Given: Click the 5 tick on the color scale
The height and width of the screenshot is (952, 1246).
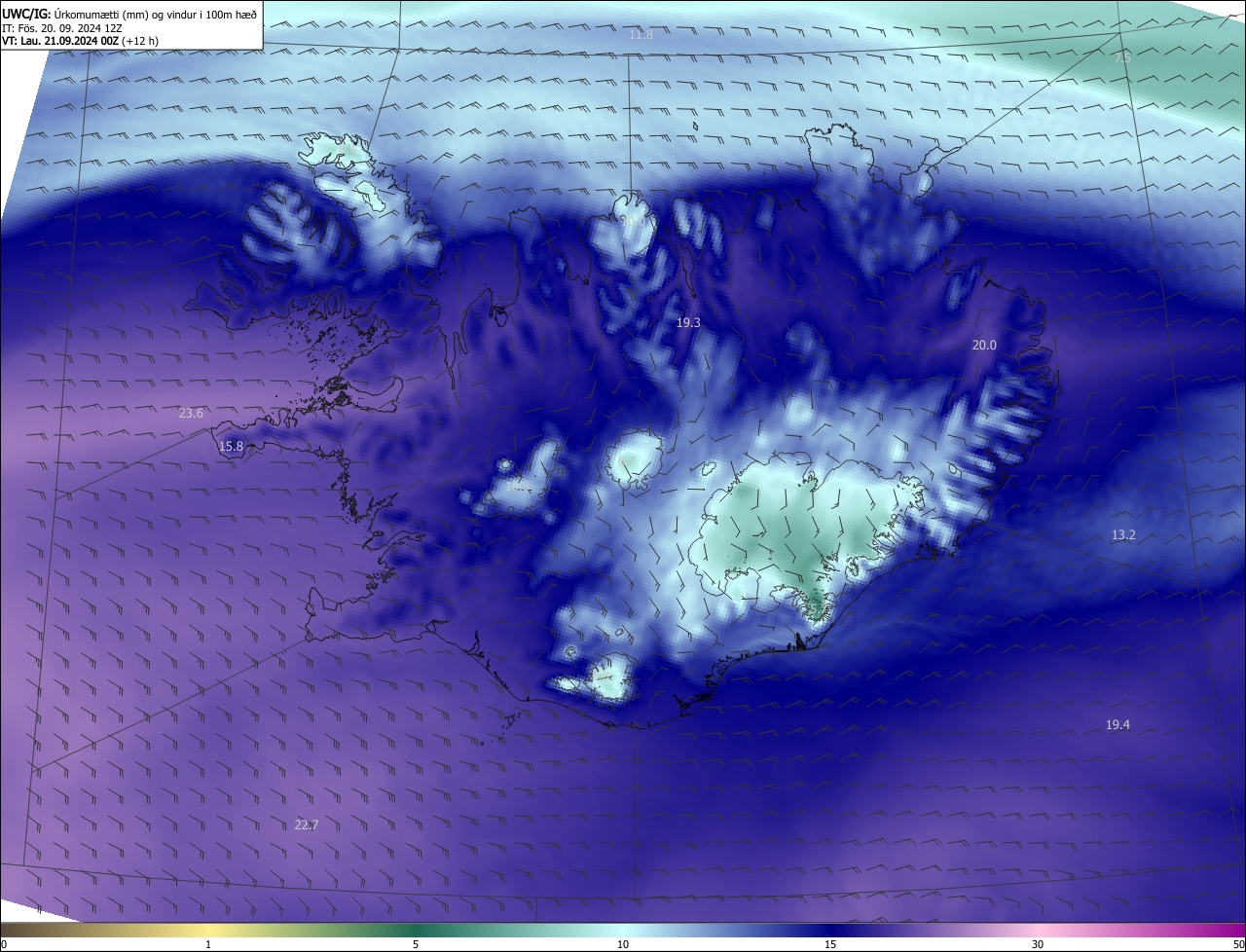Looking at the screenshot, I should [x=416, y=944].
